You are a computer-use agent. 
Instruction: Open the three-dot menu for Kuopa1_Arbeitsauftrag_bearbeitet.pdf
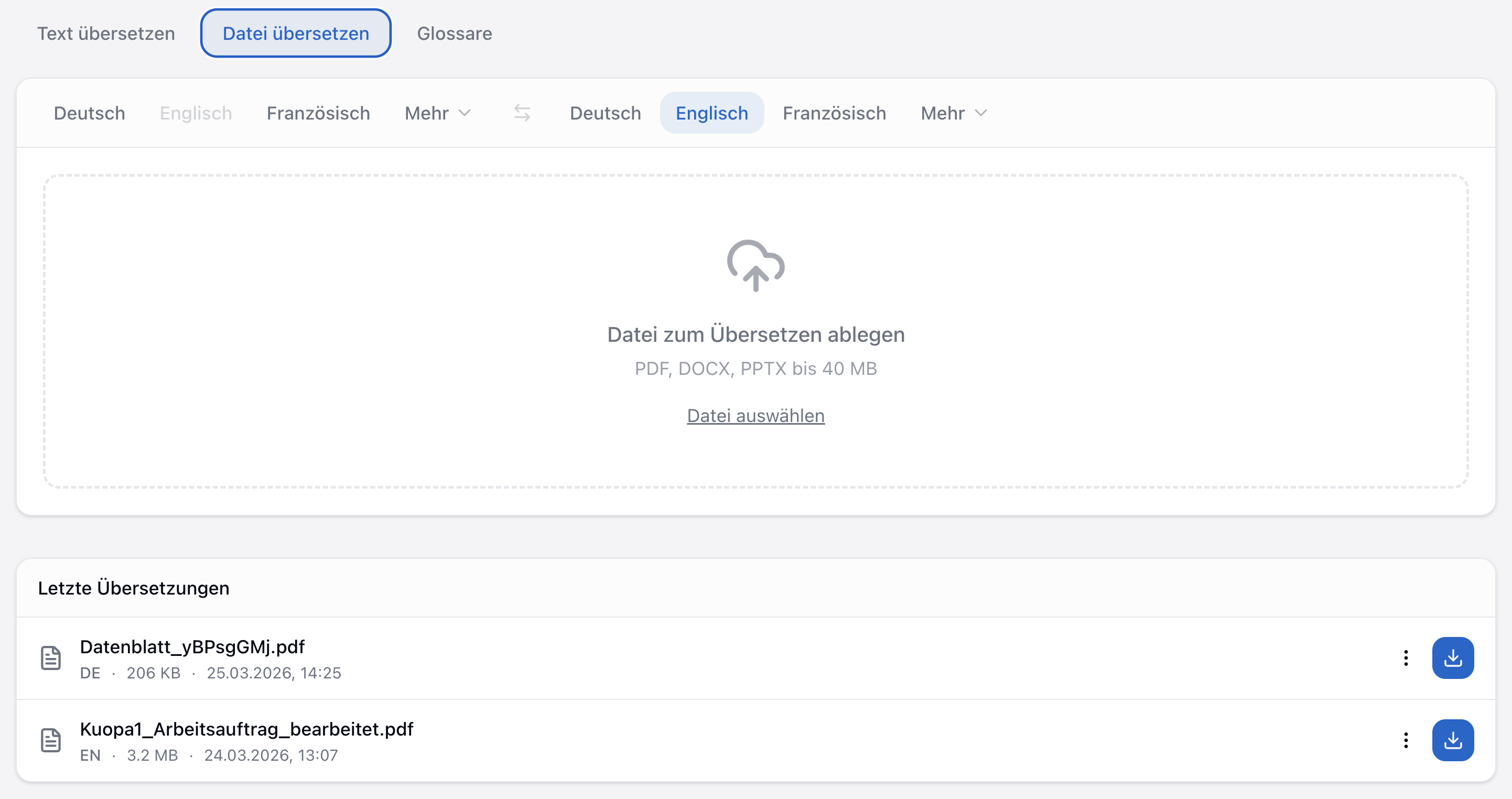pyautogui.click(x=1406, y=740)
